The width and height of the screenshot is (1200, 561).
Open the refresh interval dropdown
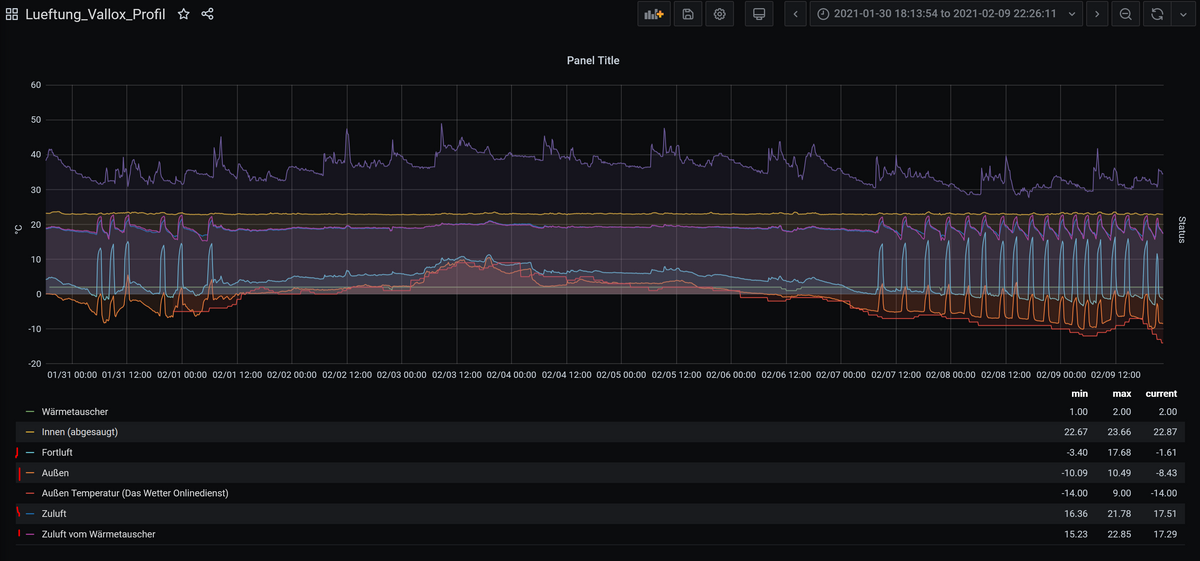[1182, 14]
